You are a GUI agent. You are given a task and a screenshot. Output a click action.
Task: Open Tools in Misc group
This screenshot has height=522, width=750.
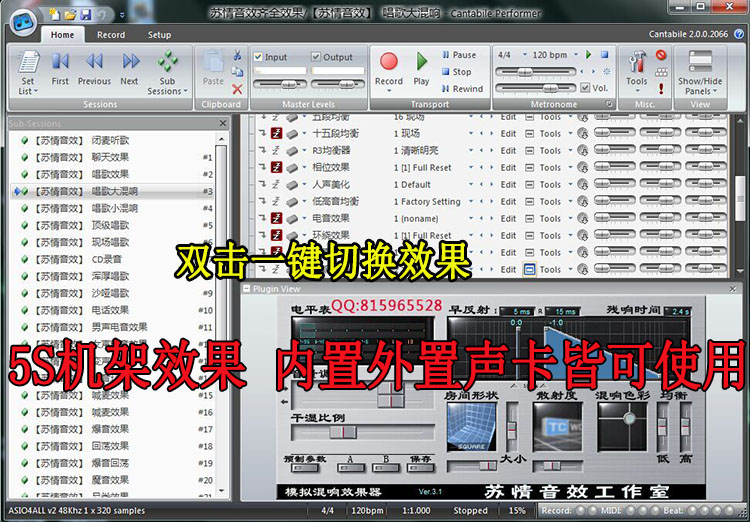[x=637, y=71]
